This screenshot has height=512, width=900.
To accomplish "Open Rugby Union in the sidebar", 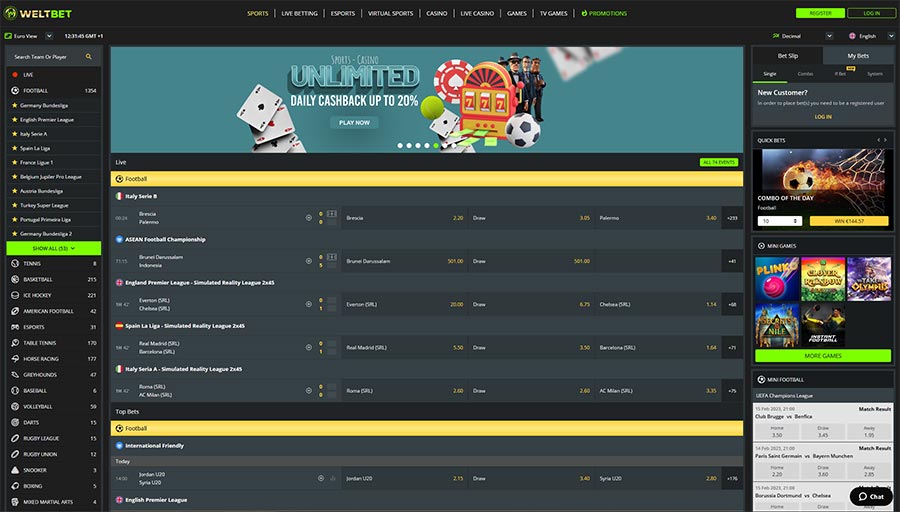I will (x=53, y=454).
